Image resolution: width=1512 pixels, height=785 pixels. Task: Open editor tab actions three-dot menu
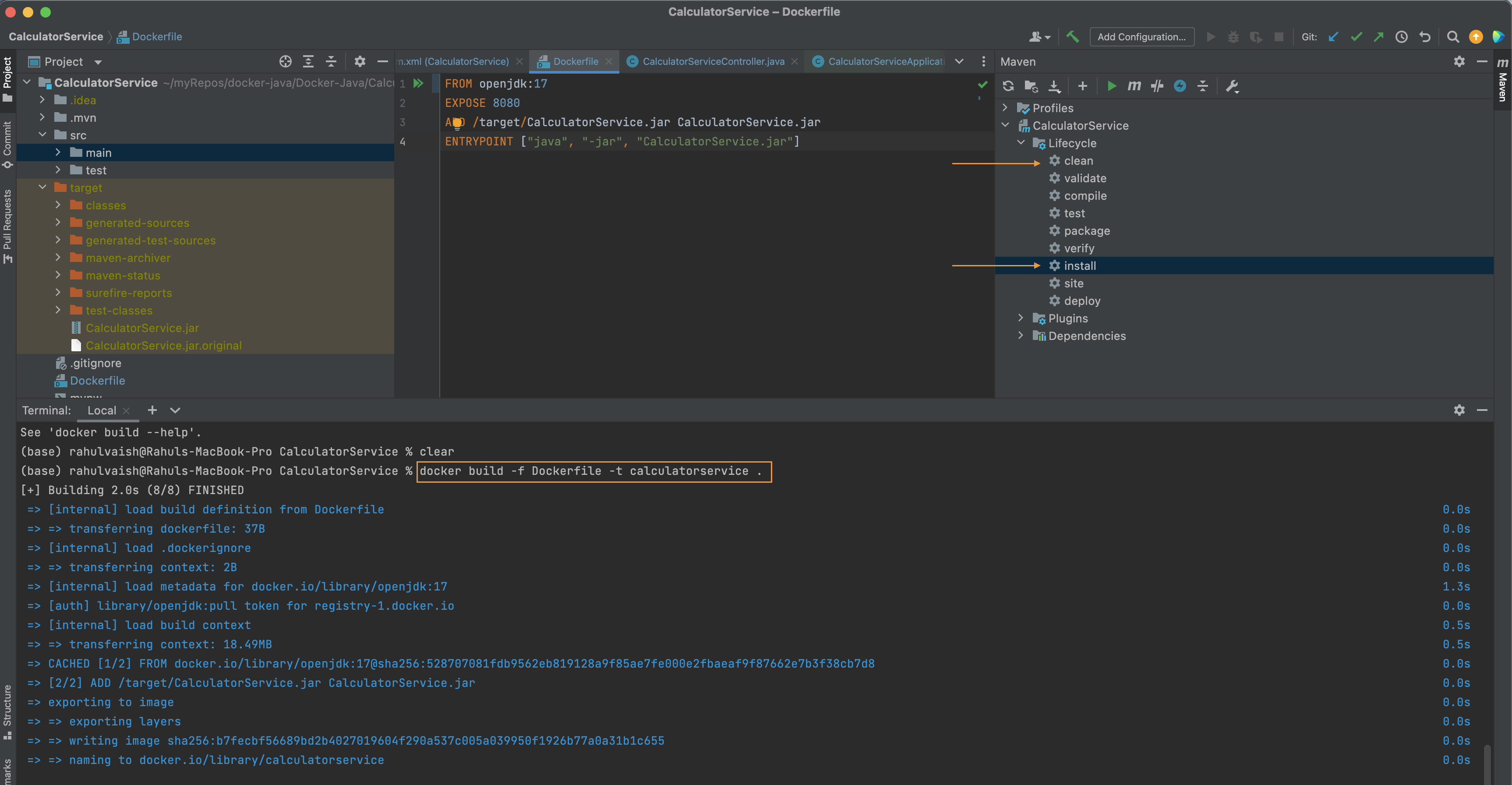984,61
